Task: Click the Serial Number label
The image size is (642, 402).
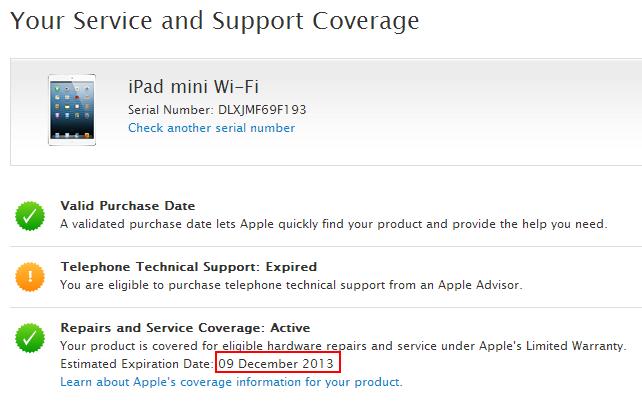Action: (x=170, y=109)
